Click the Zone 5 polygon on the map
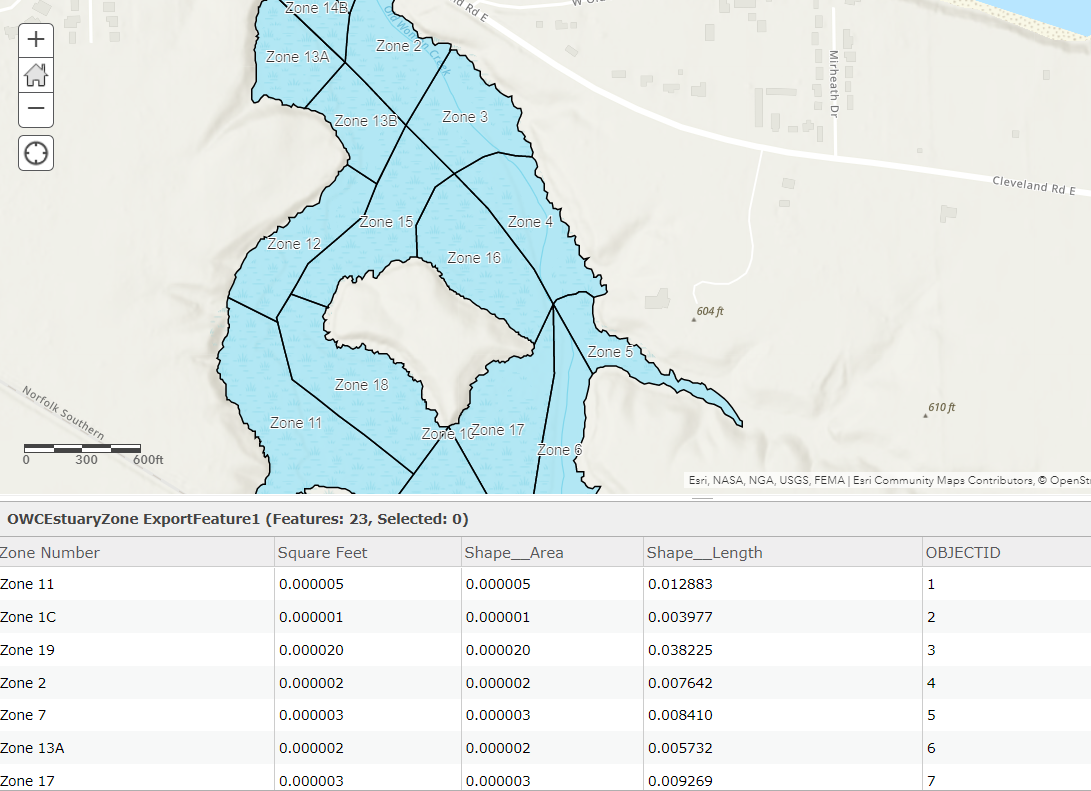This screenshot has width=1091, height=791. 610,352
